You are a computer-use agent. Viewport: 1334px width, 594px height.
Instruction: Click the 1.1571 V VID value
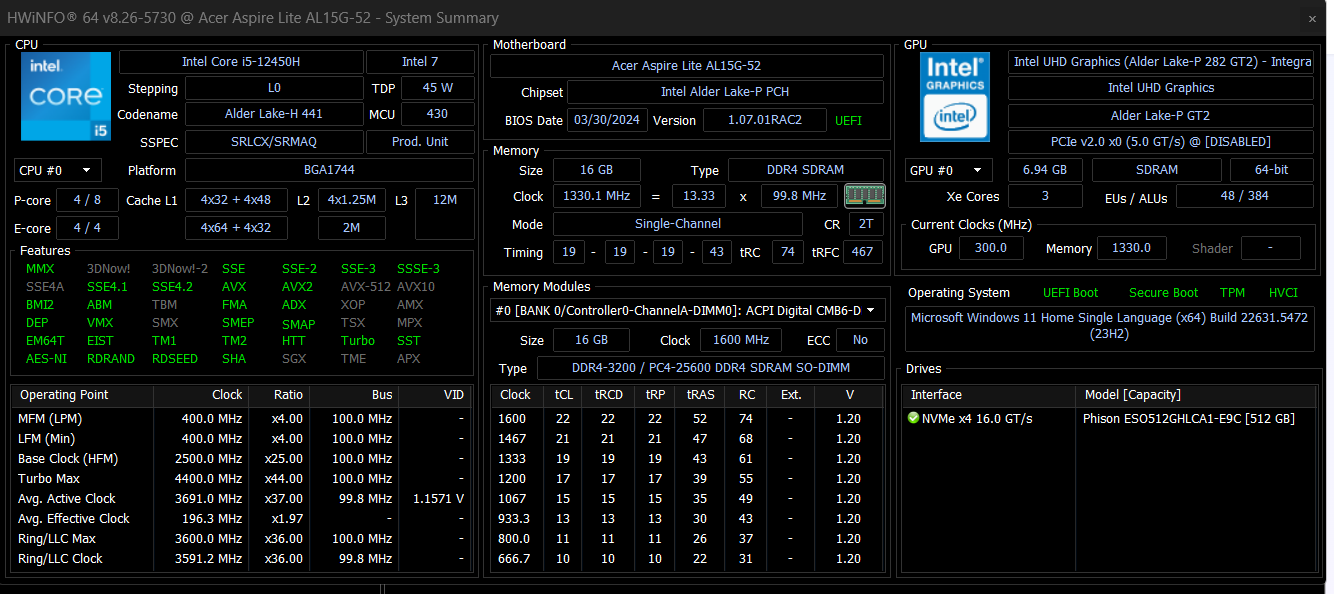(x=438, y=499)
